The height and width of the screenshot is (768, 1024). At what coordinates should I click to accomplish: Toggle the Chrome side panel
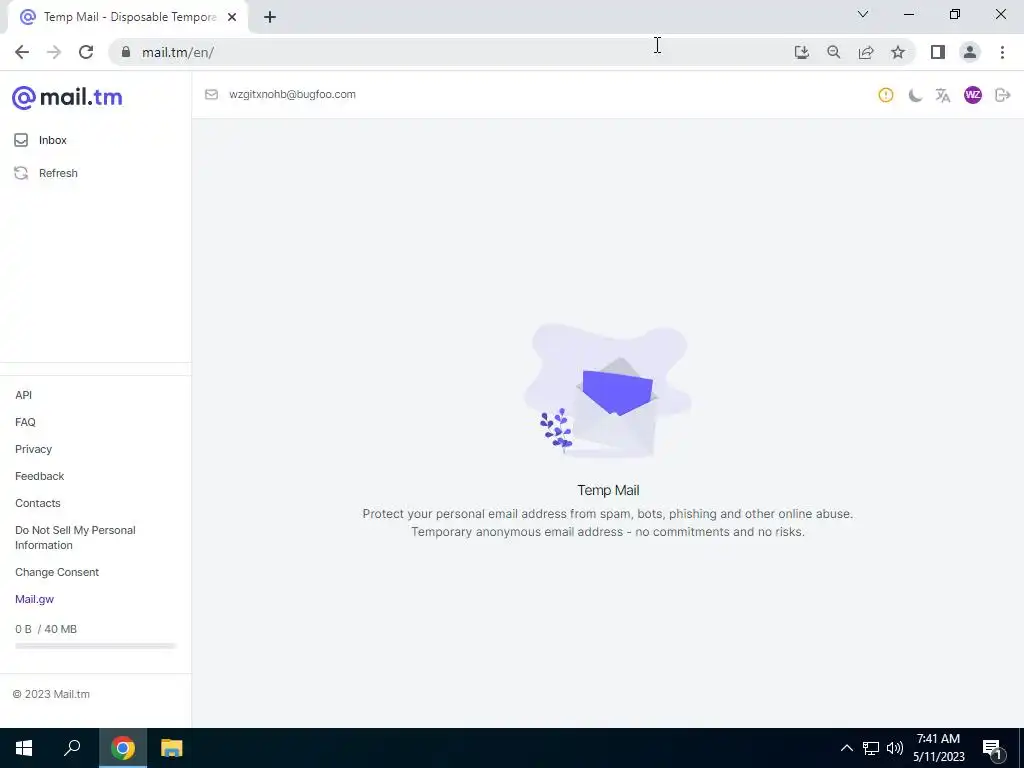tap(938, 52)
